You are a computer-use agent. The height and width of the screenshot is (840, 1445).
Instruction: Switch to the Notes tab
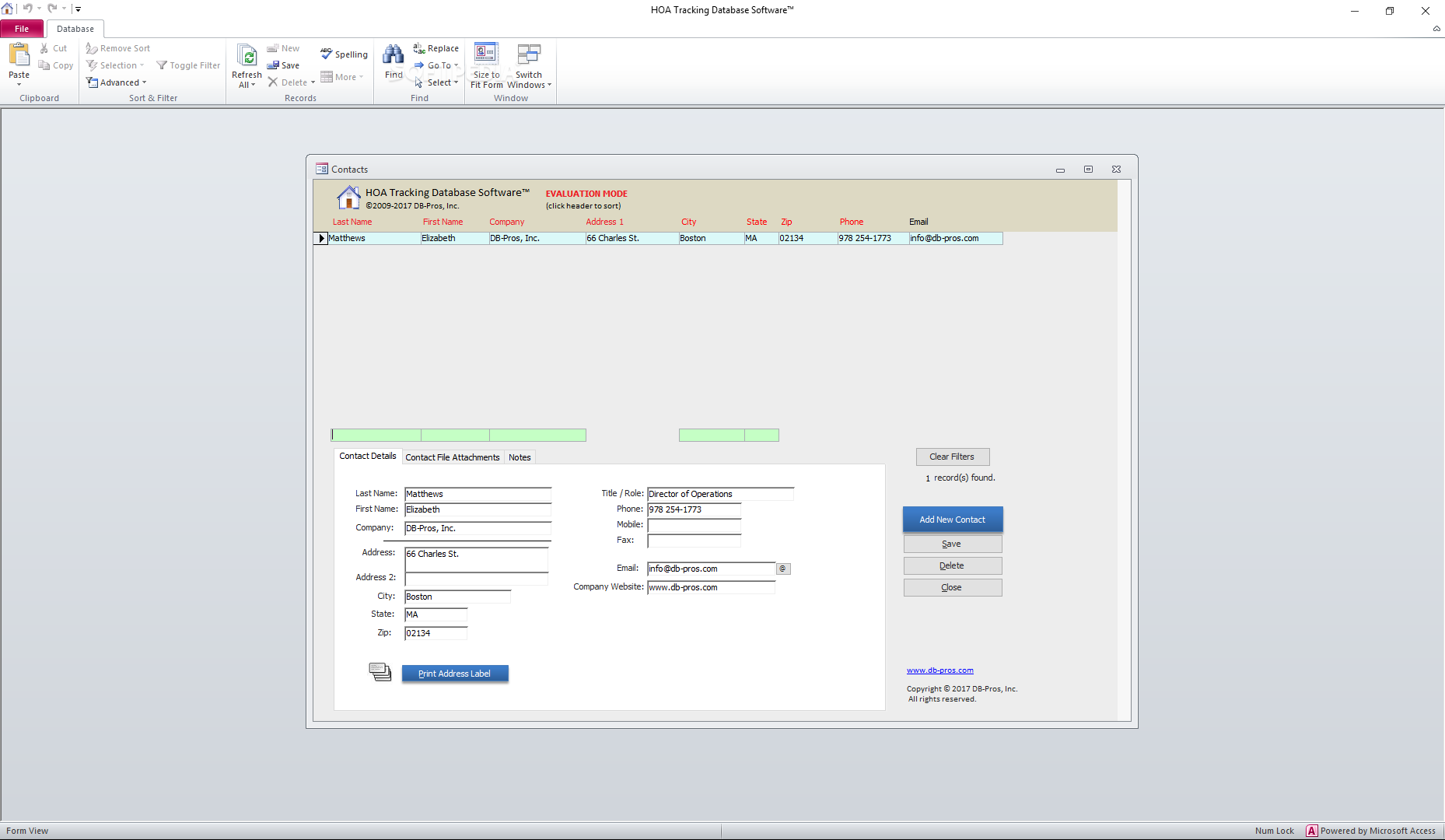point(520,457)
